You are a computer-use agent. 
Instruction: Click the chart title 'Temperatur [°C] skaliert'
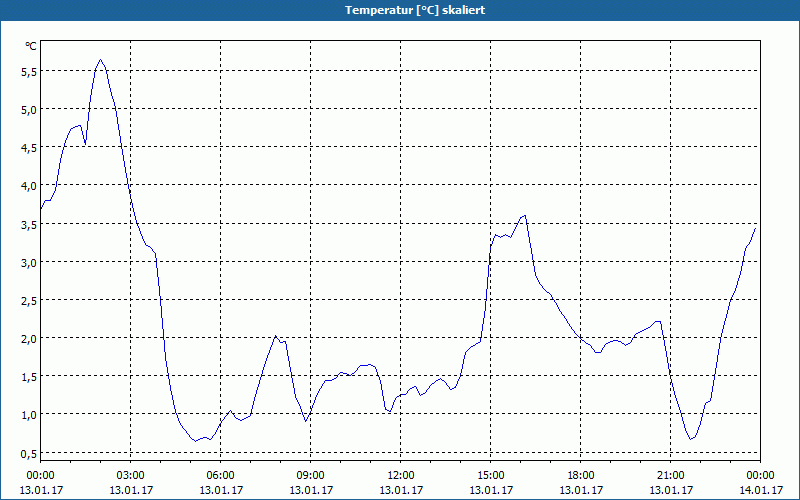(x=415, y=10)
